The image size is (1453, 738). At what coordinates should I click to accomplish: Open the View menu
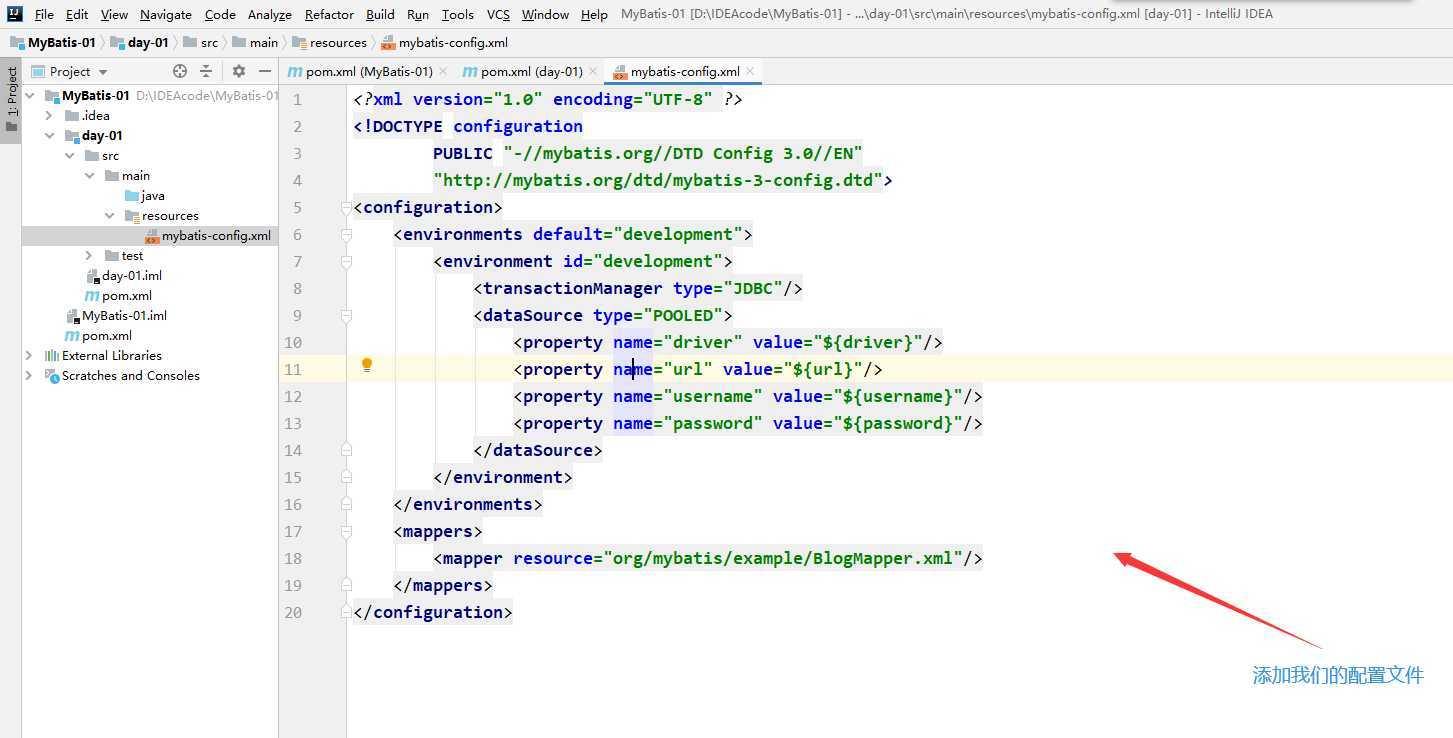[x=114, y=14]
